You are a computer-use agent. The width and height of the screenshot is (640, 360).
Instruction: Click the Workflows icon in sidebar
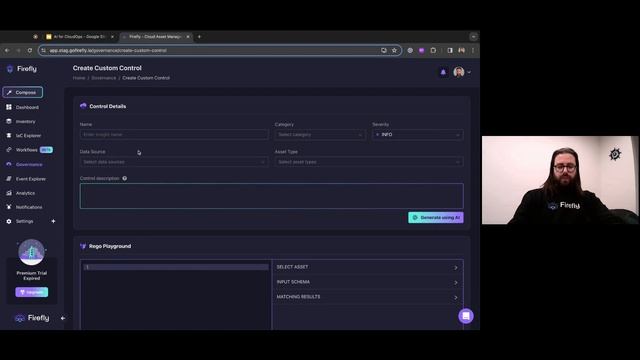point(9,150)
